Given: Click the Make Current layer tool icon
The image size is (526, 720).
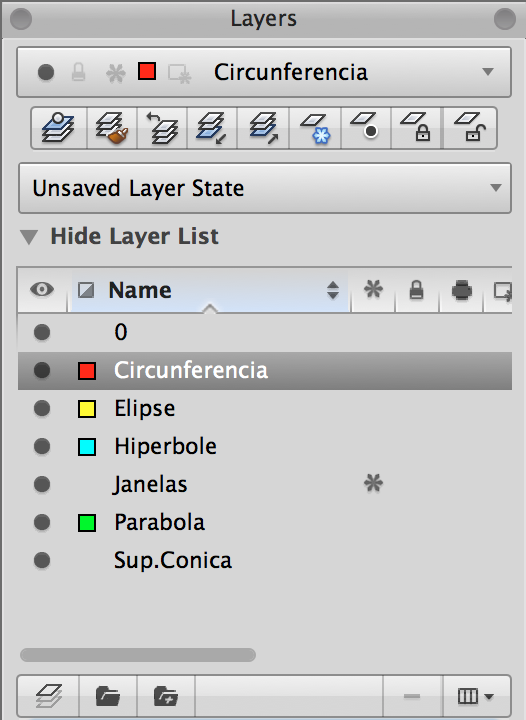Looking at the screenshot, I should point(58,128).
